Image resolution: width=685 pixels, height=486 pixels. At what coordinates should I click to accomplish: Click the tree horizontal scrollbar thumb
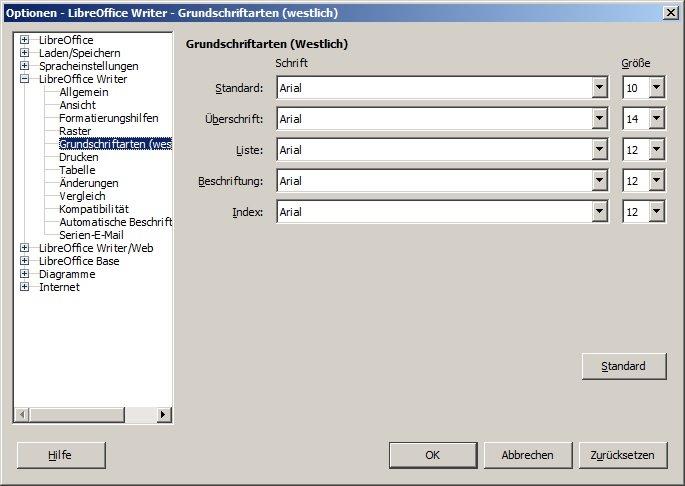pyautogui.click(x=77, y=414)
